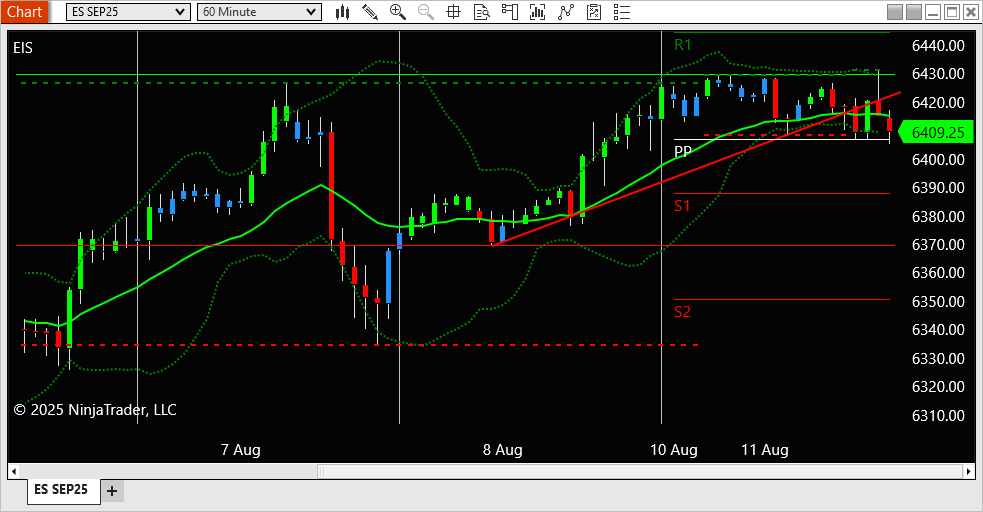
Task: Expand the 60 Minute interval dropdown
Action: [x=259, y=12]
